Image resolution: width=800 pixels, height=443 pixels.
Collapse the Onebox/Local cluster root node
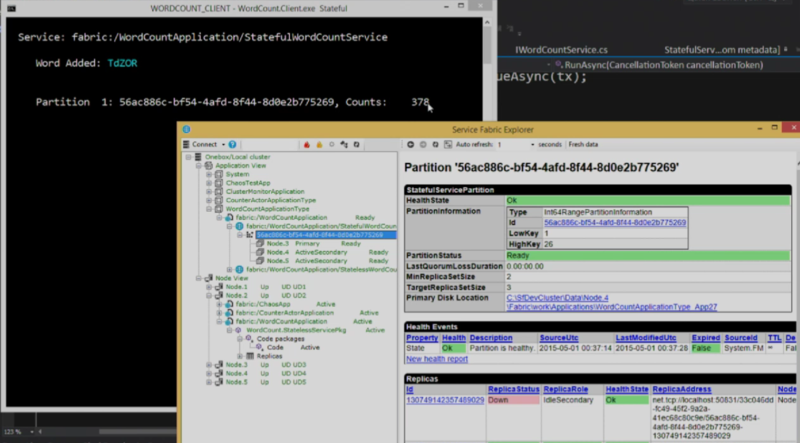[x=188, y=157]
